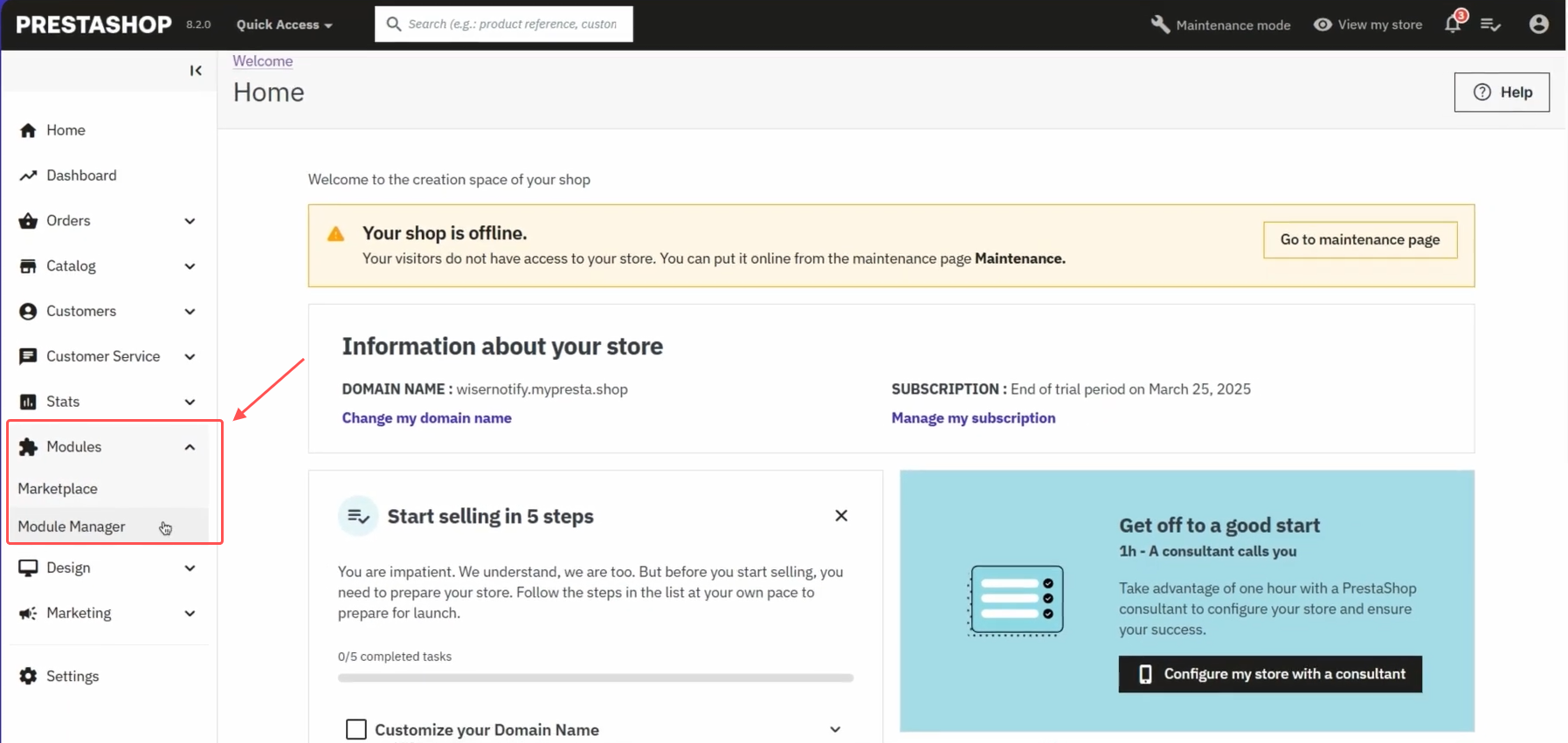The width and height of the screenshot is (1568, 743).
Task: Open the notifications bell
Action: 1454,24
